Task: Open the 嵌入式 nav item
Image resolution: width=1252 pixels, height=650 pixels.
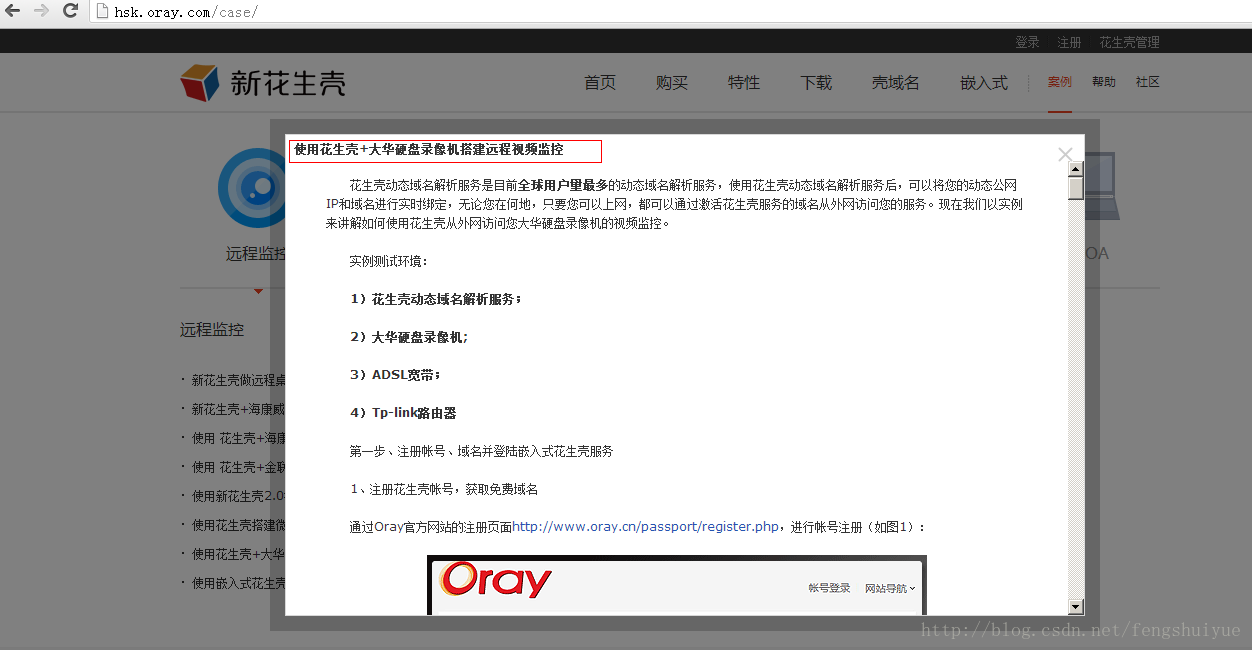Action: [x=984, y=83]
